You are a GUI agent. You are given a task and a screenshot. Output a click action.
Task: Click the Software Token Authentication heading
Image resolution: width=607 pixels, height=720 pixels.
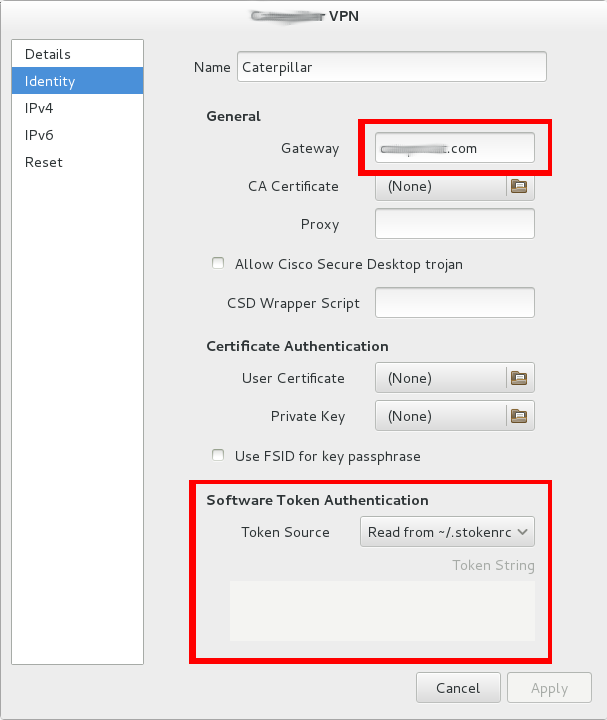317,500
